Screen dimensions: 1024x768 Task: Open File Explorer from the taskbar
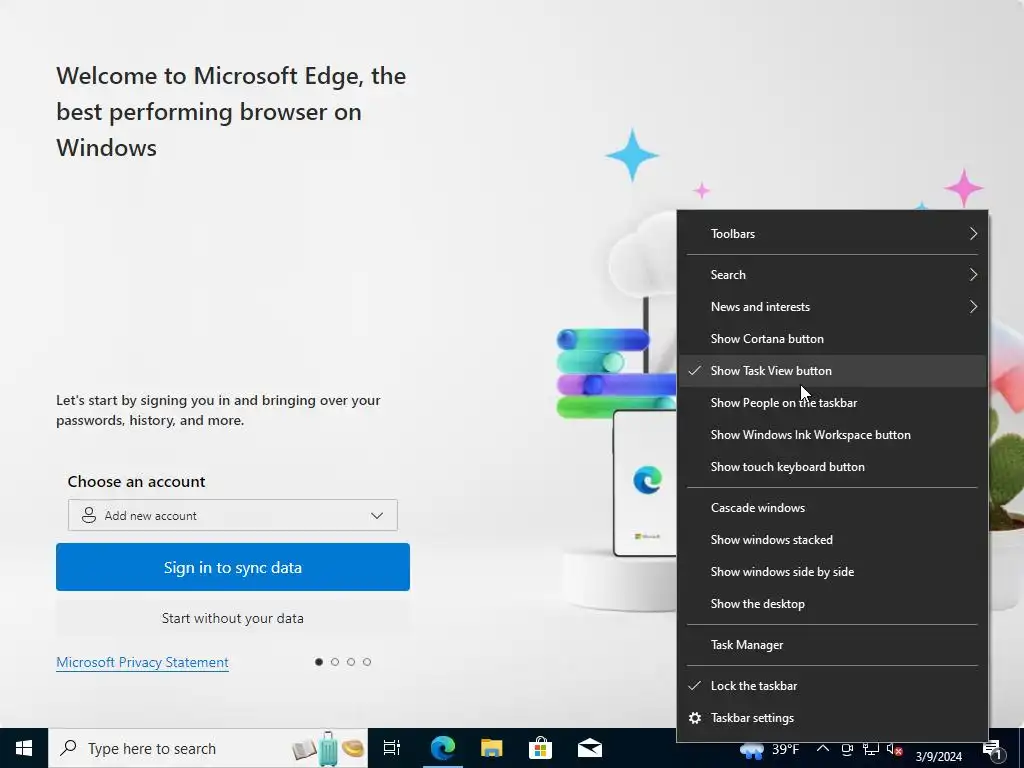click(492, 748)
